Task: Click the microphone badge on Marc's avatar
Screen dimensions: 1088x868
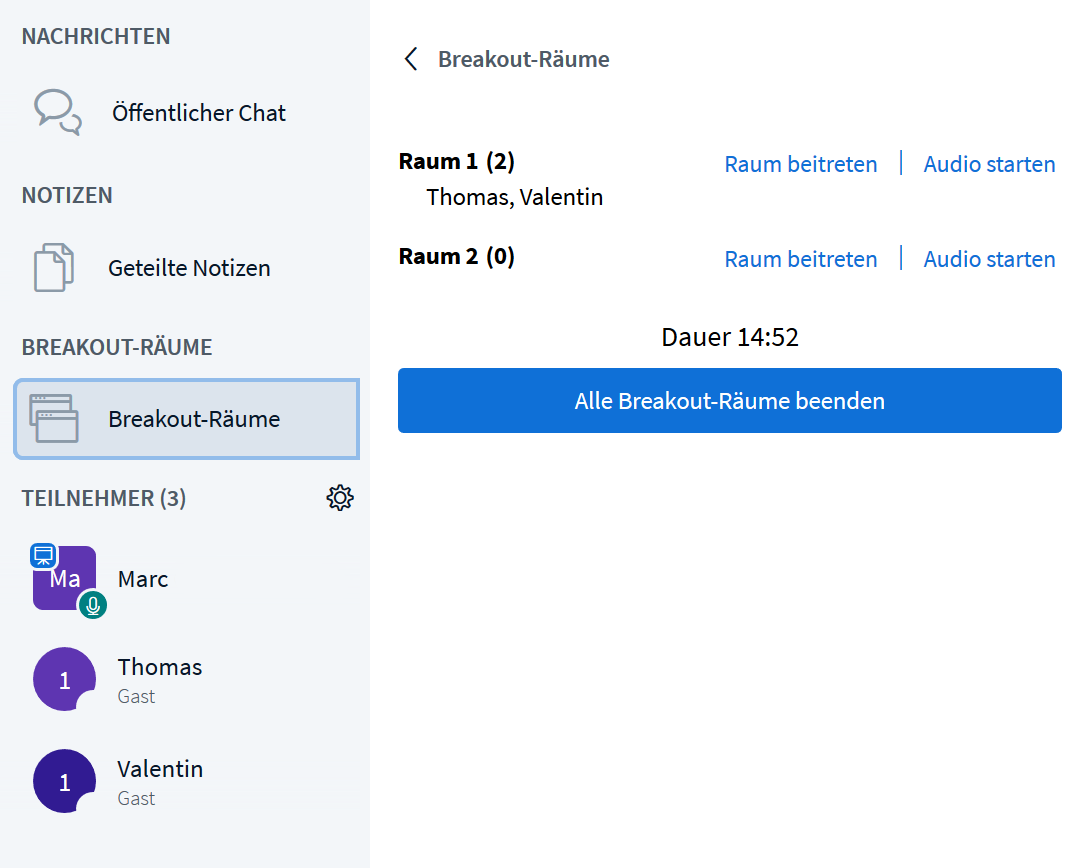Action: tap(92, 604)
